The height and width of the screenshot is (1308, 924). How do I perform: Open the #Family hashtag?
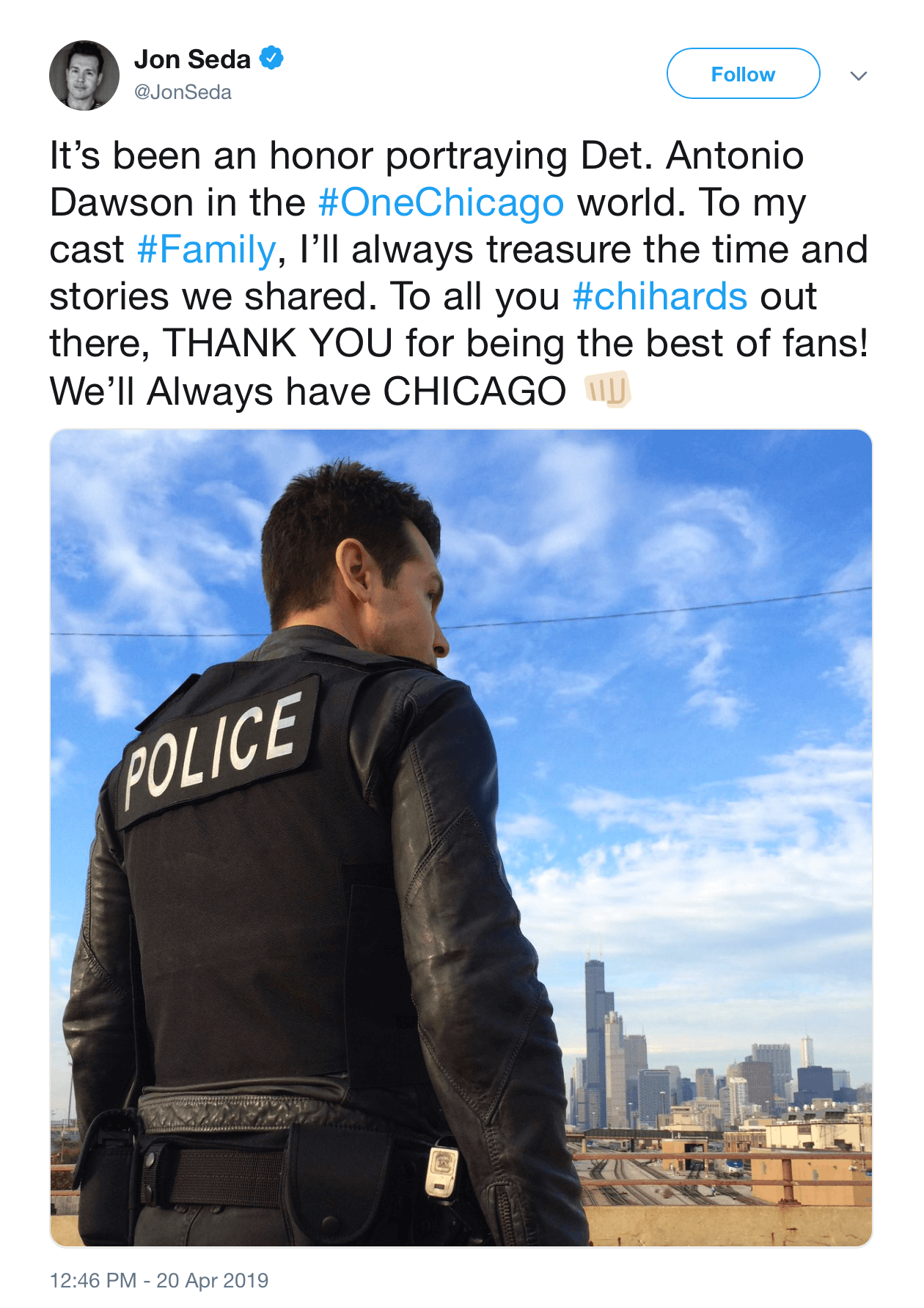coord(207,249)
